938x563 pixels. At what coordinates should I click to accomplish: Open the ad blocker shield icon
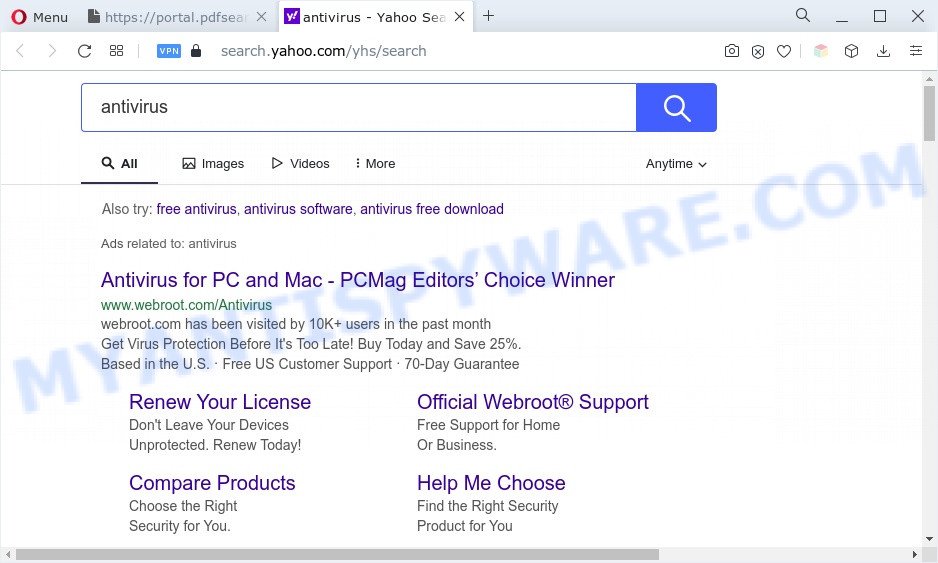[758, 51]
